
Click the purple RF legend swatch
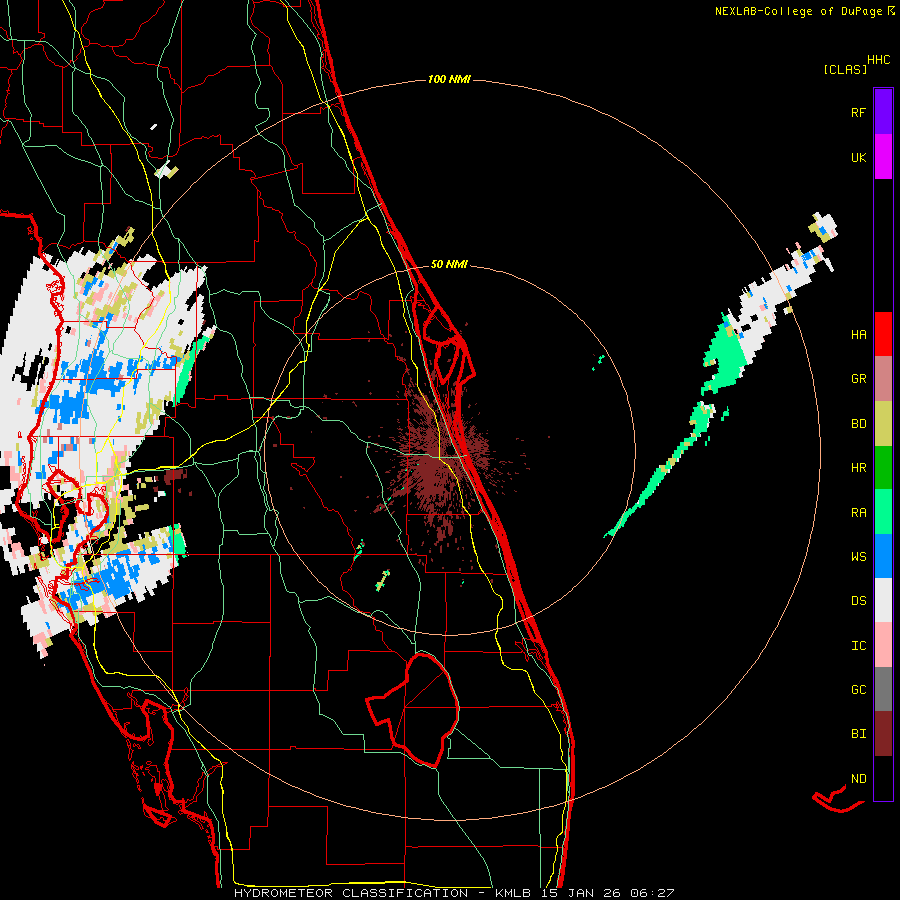883,112
